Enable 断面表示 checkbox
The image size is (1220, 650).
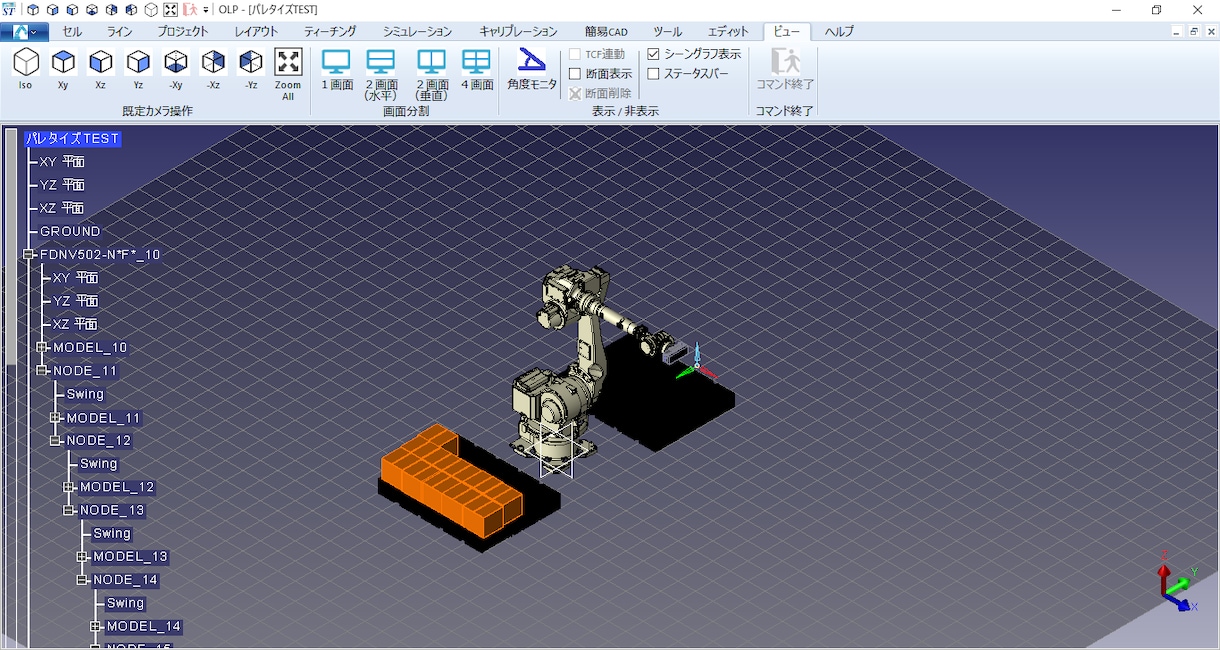coord(575,74)
